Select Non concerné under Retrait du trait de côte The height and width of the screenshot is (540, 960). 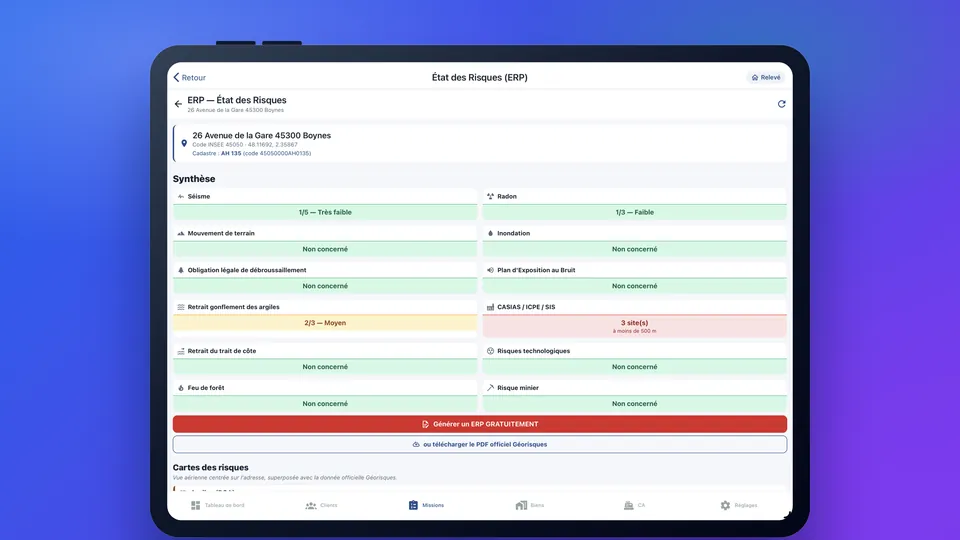point(325,367)
